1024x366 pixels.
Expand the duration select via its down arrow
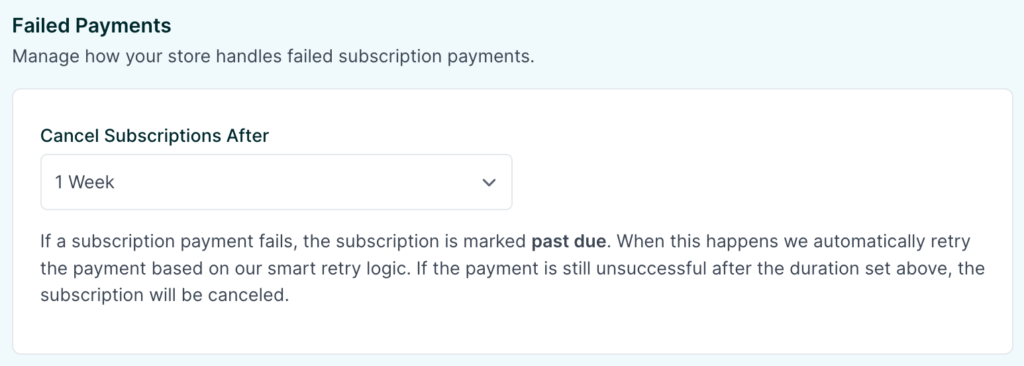pos(489,183)
